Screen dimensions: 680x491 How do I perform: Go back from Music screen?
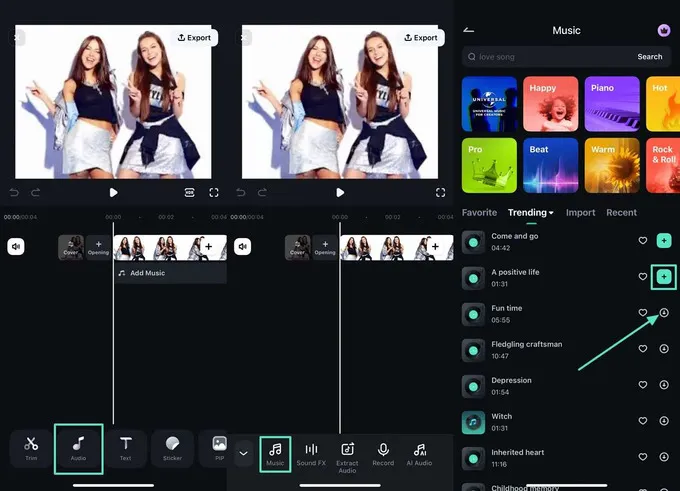point(469,30)
